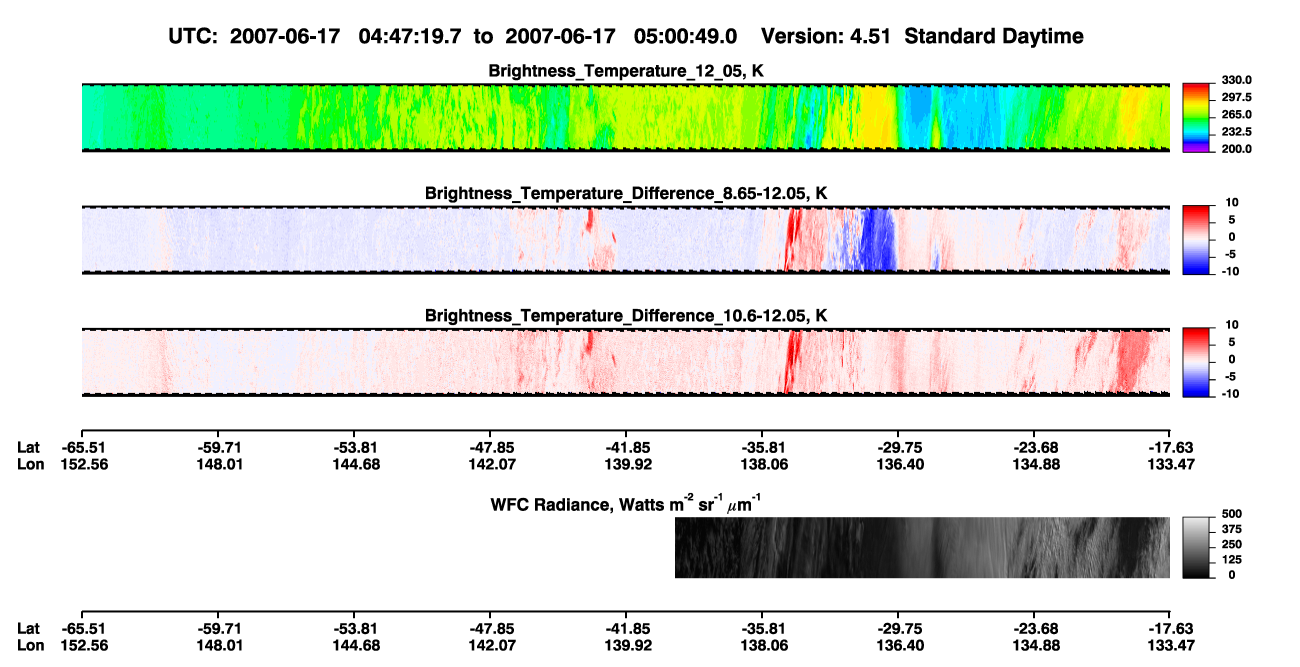Select the 8.65-12.05 temperature difference image strip
The image size is (1300, 667).
point(625,240)
